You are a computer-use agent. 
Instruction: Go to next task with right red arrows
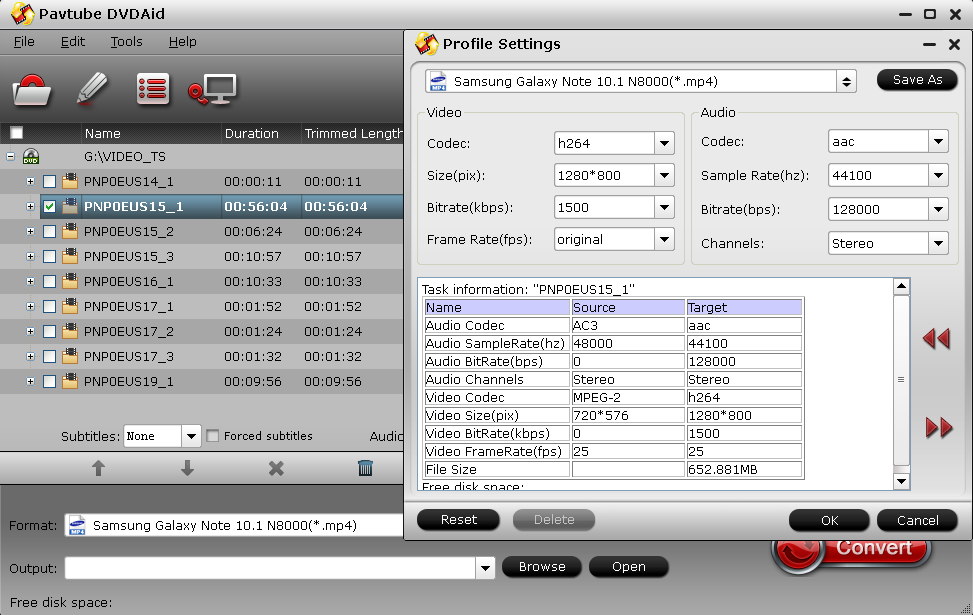pyautogui.click(x=939, y=427)
